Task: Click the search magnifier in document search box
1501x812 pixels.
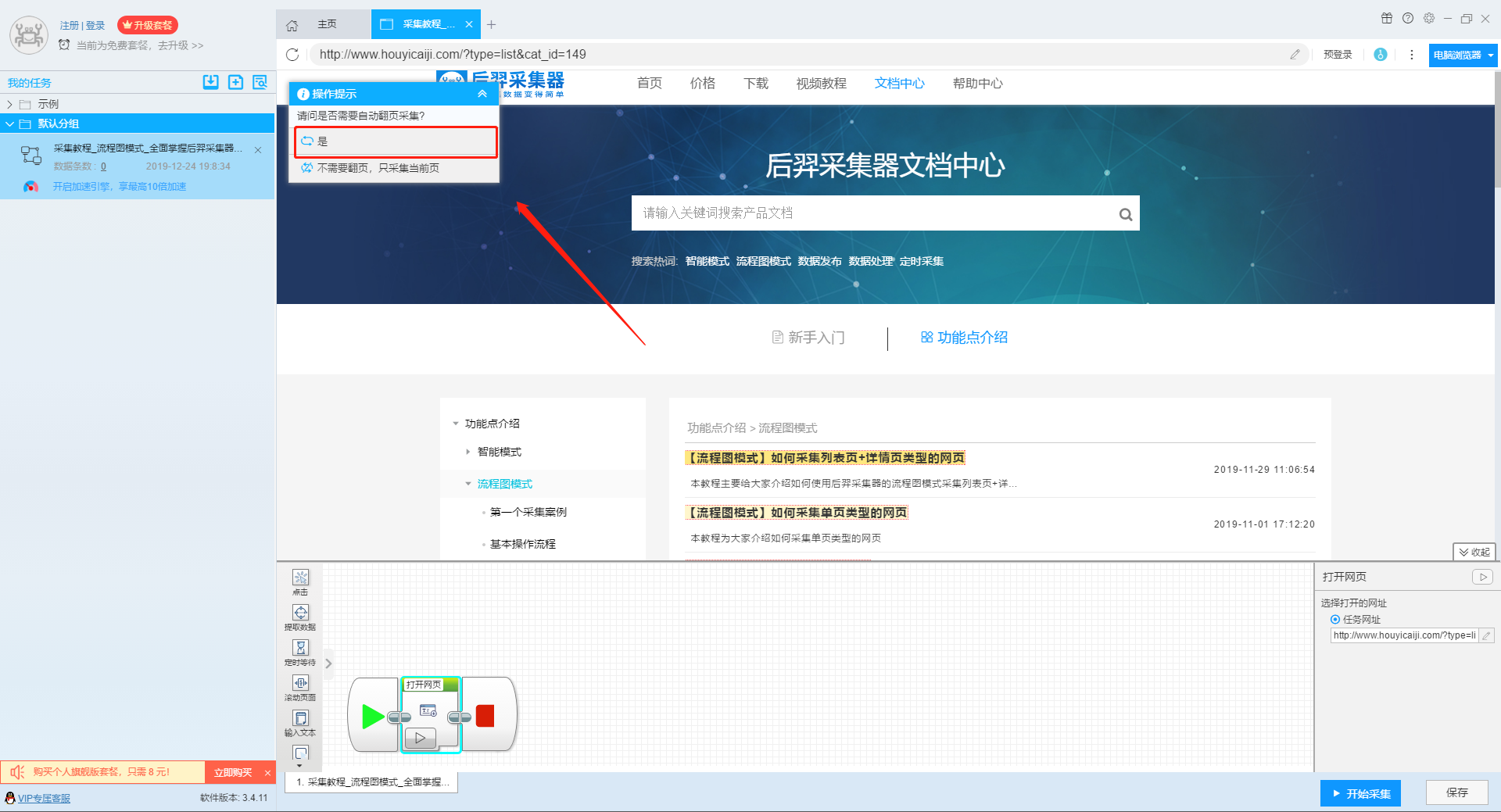Action: tap(1126, 214)
